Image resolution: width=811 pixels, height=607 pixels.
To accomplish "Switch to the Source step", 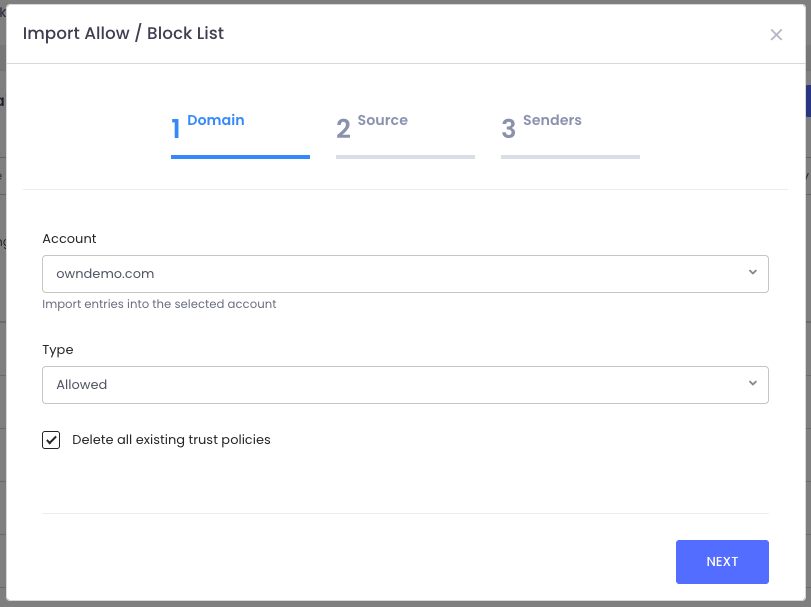I will tap(382, 120).
